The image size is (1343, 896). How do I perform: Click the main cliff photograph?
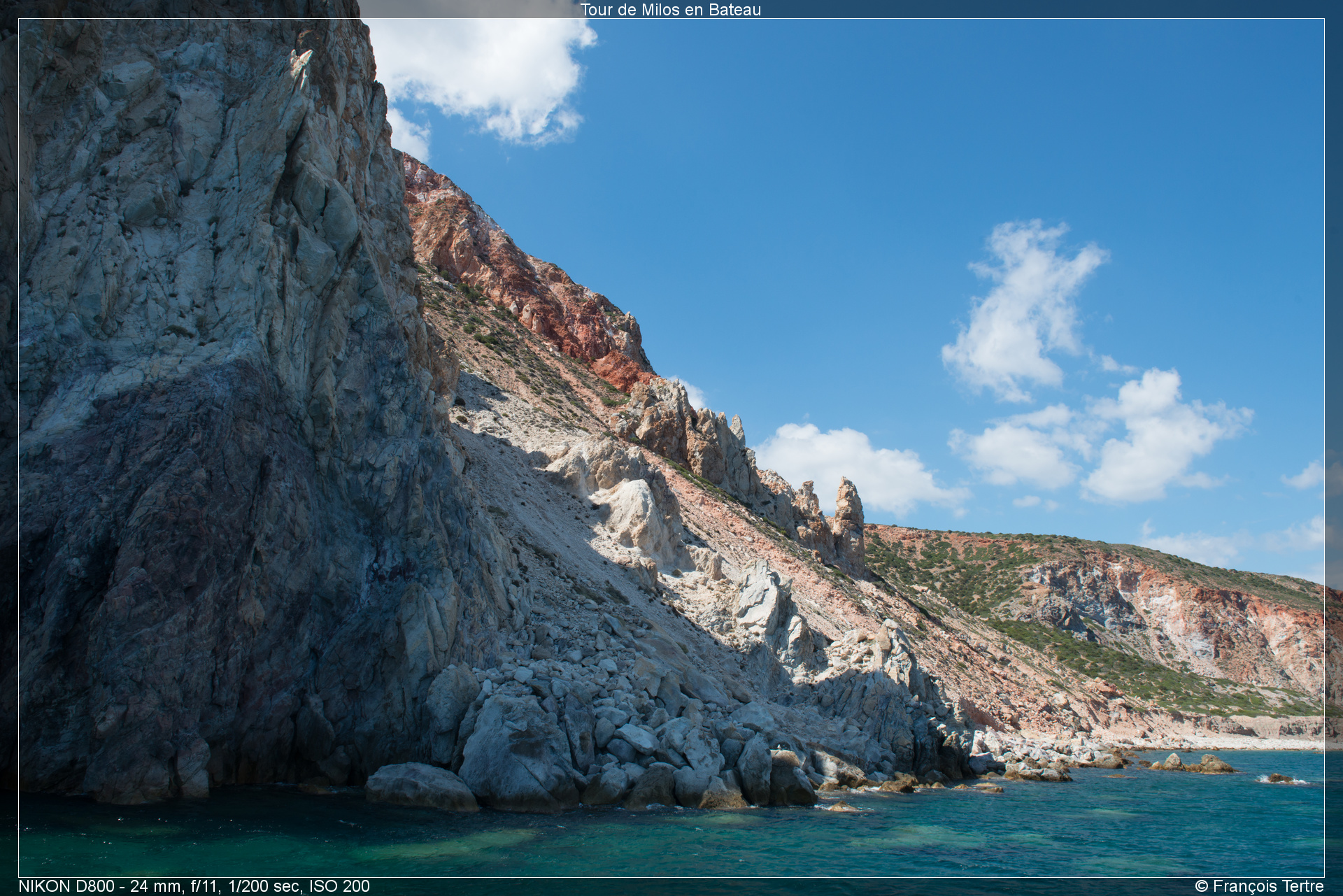point(671,448)
